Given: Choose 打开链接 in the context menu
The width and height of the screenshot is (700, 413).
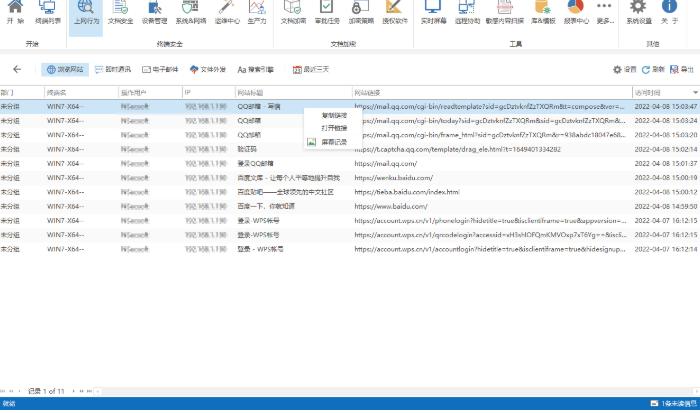Looking at the screenshot, I should [334, 128].
